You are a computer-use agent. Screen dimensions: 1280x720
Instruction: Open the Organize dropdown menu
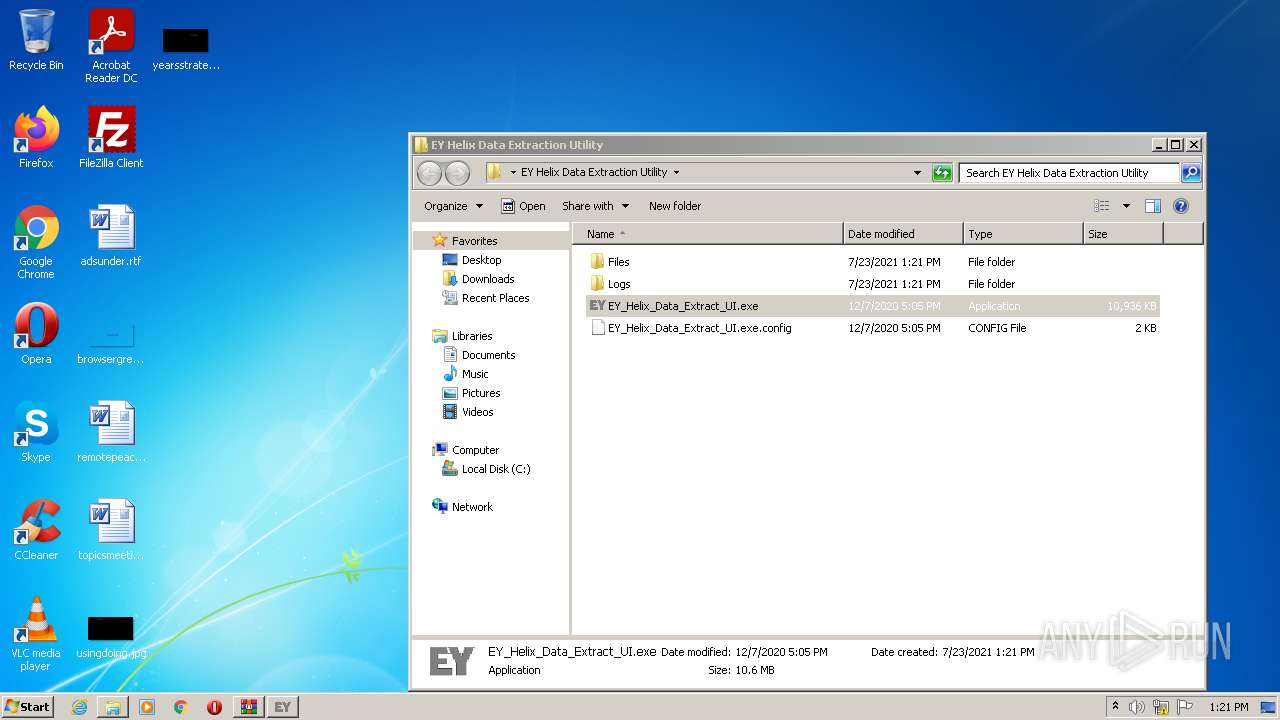[x=453, y=206]
